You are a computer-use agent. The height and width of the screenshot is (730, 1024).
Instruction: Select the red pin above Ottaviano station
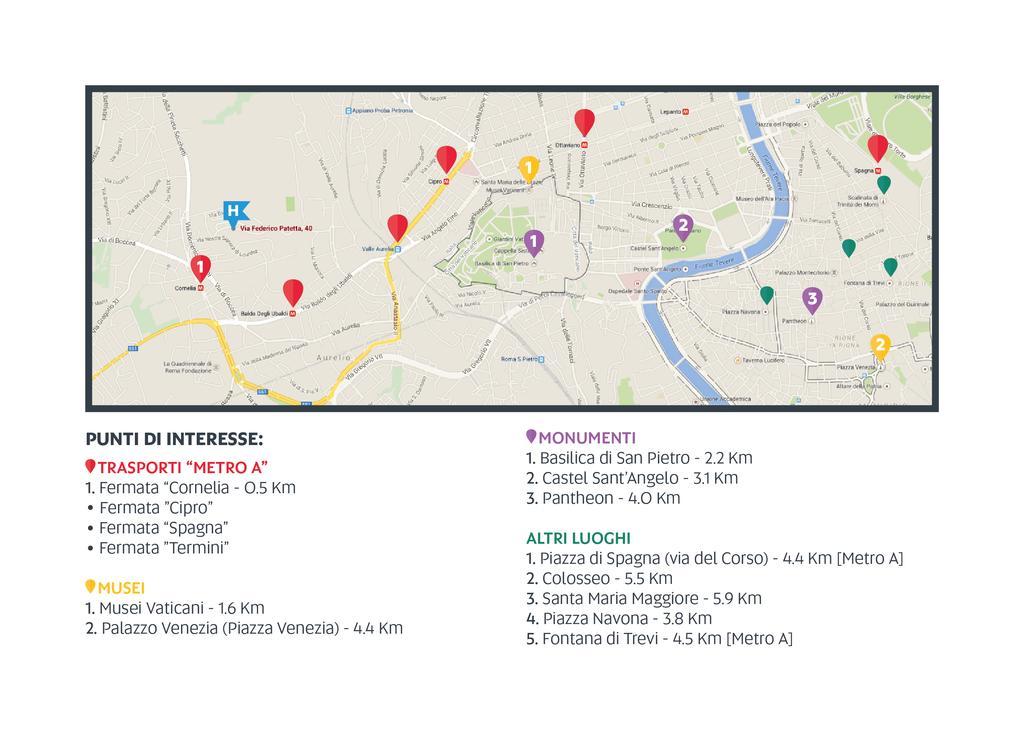point(584,123)
